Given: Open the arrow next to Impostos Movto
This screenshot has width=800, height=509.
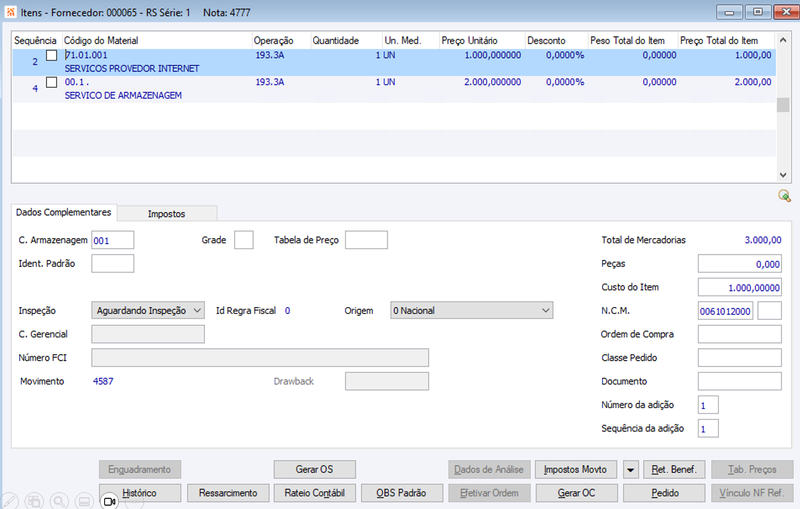Looking at the screenshot, I should [631, 470].
